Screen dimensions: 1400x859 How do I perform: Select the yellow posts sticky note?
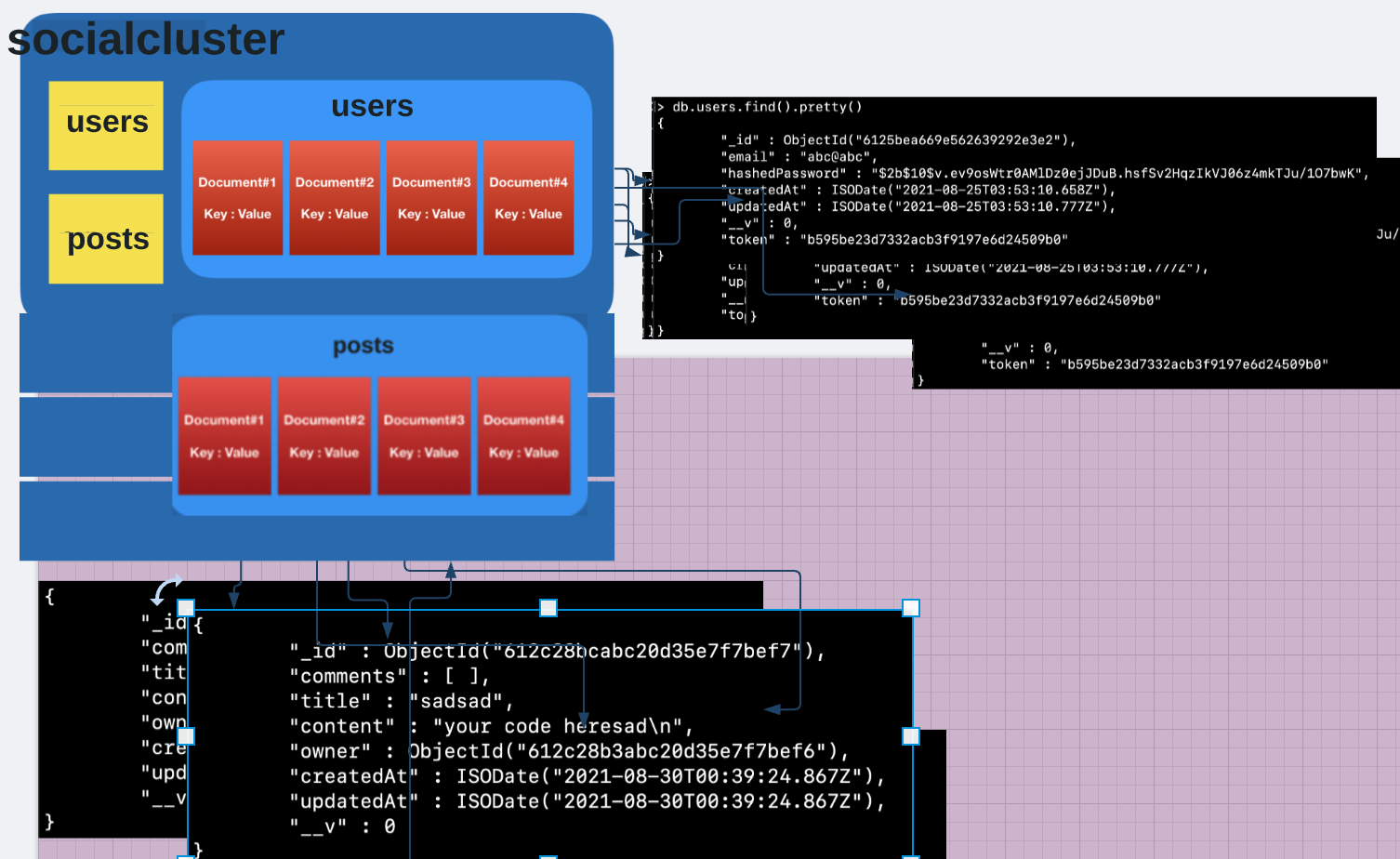106,239
